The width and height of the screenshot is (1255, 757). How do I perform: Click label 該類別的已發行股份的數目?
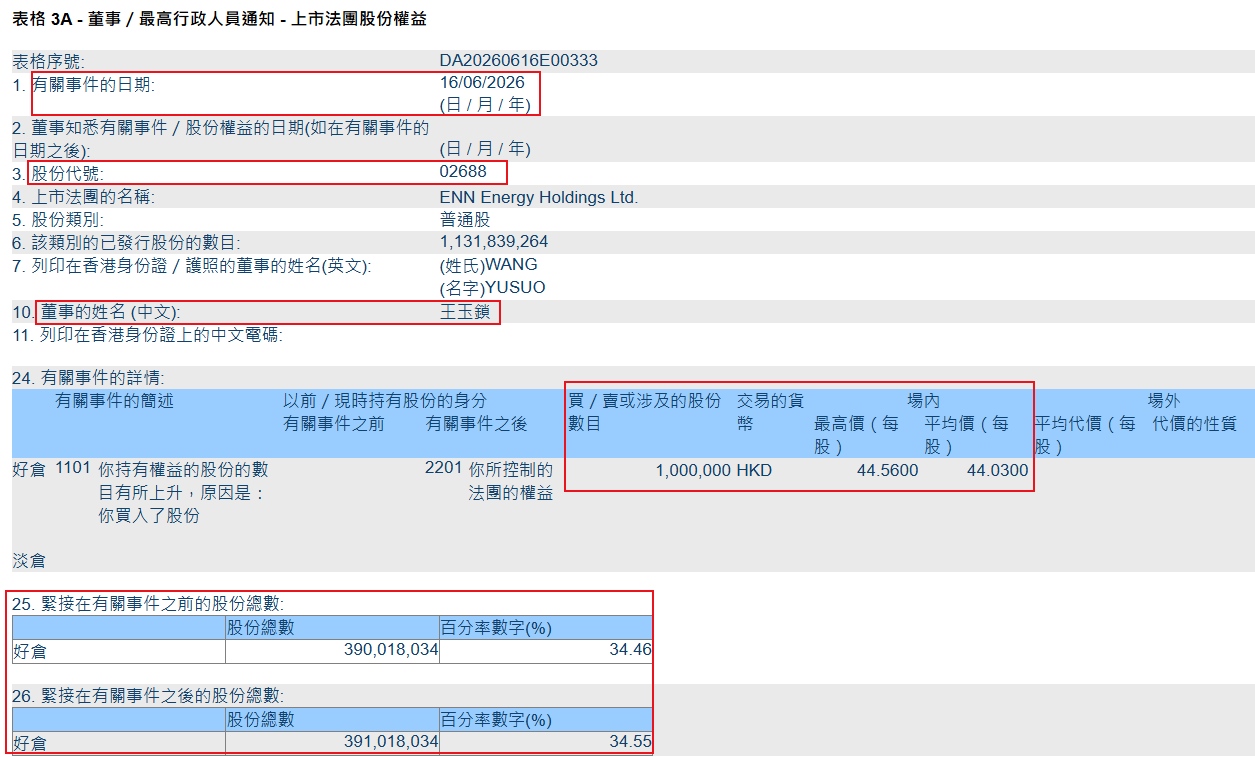[136, 243]
